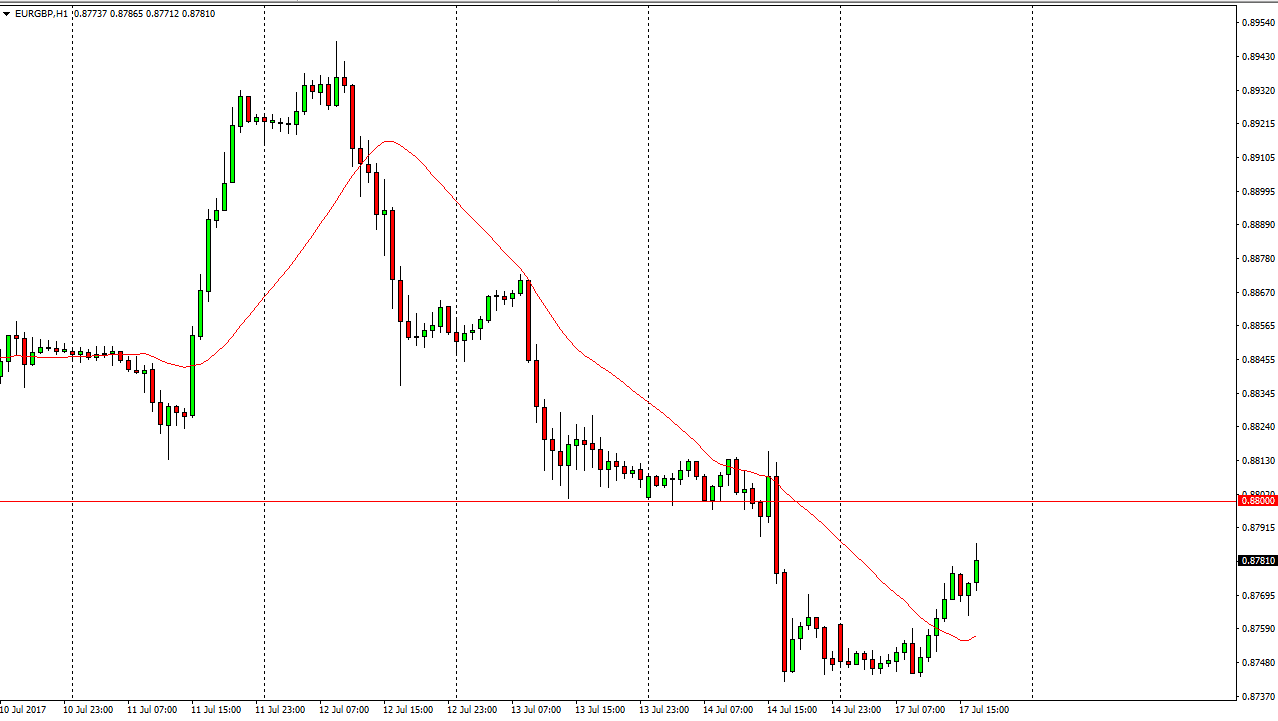Click the EURGBP,H1 symbol label
The height and width of the screenshot is (721, 1278).
(42, 13)
